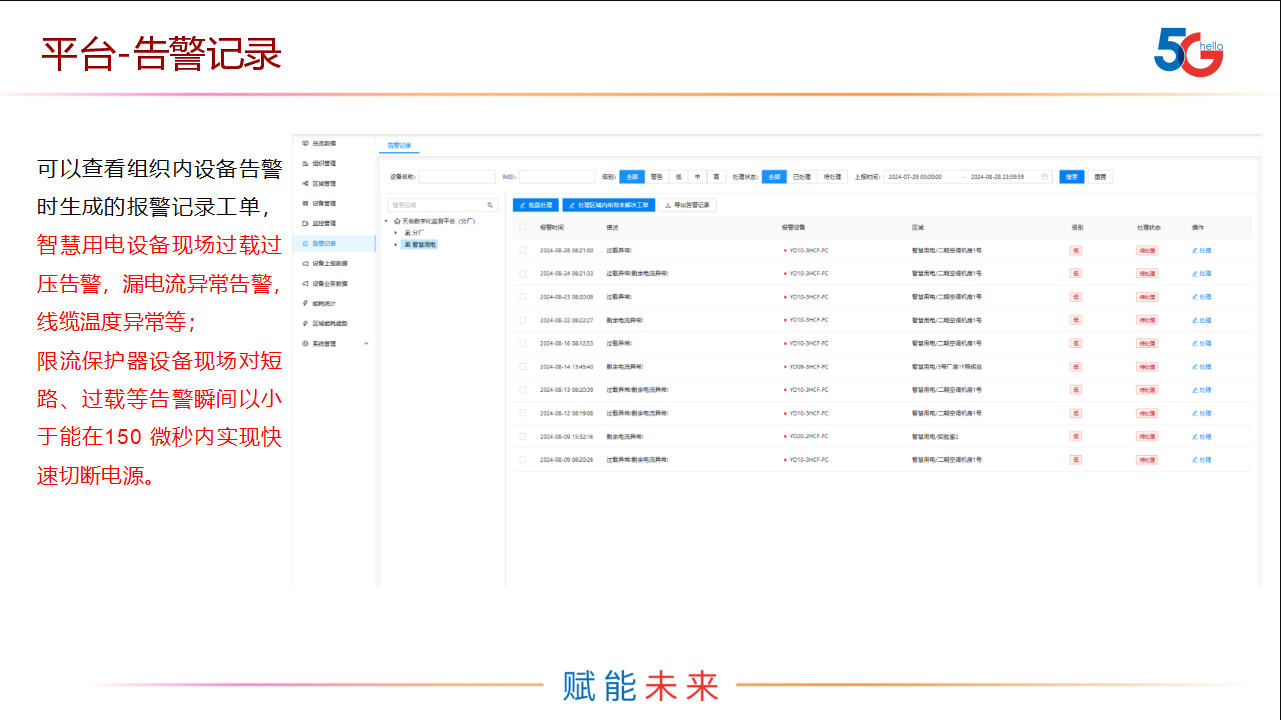Expand the 智慧用电 tree node arrow
Screen dimensions: 1281x720
[x=396, y=244]
